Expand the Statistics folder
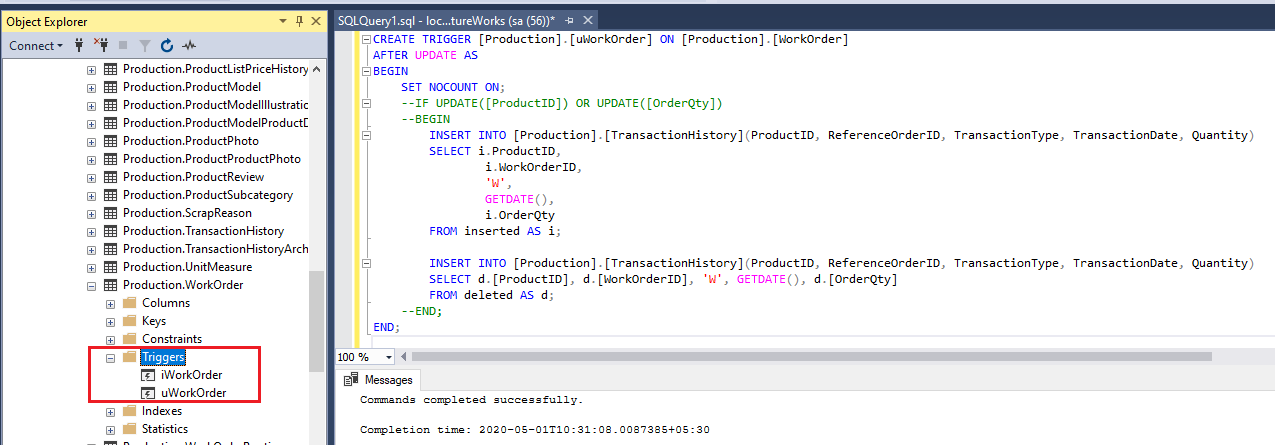This screenshot has height=445, width=1275. click(x=110, y=429)
